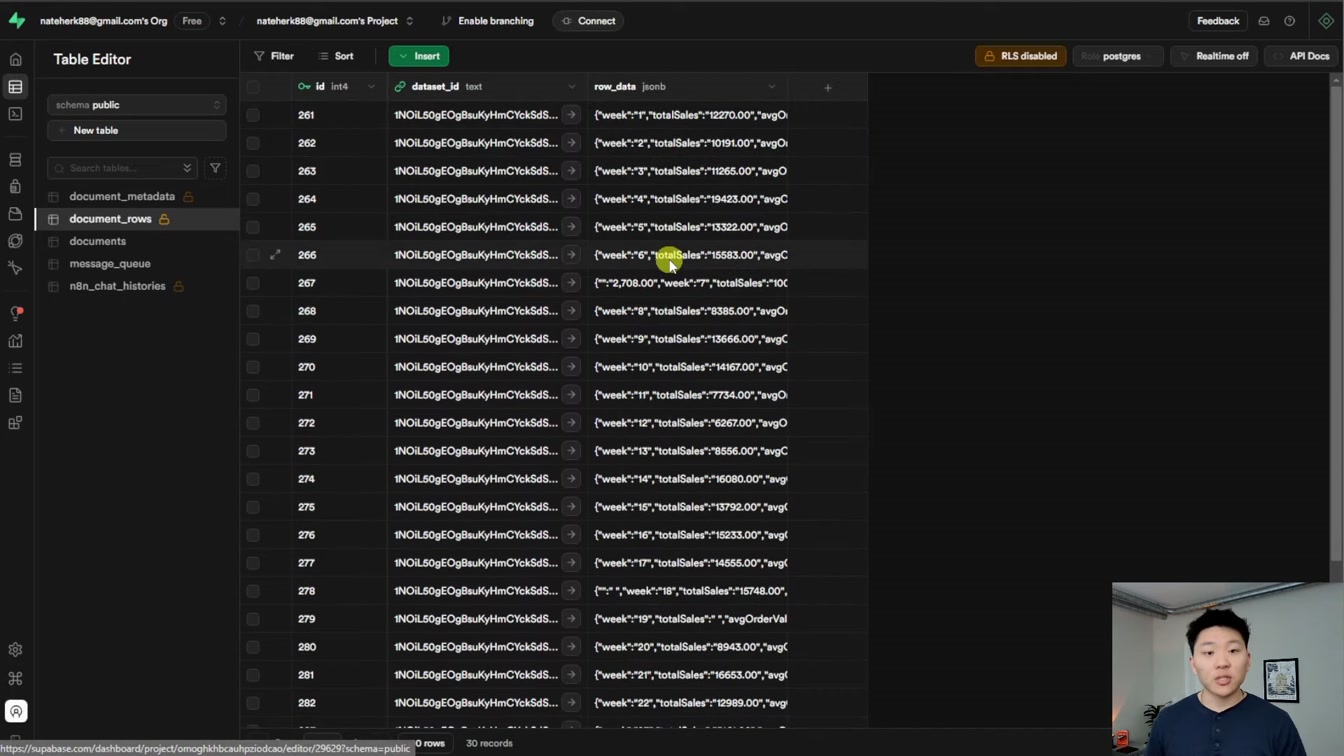
Task: Open the SQL Editor sidebar icon
Action: point(15,114)
